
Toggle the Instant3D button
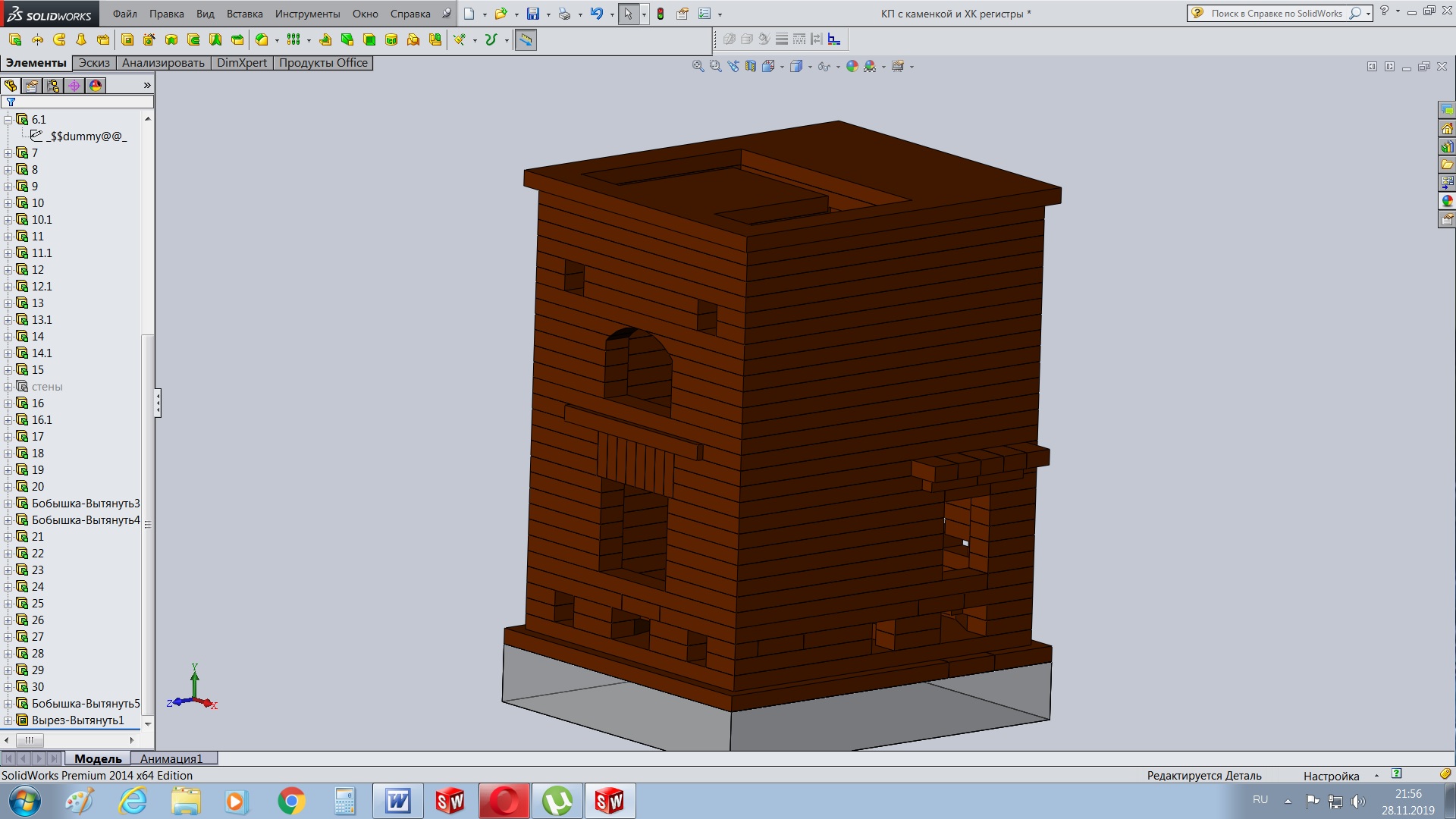point(526,39)
